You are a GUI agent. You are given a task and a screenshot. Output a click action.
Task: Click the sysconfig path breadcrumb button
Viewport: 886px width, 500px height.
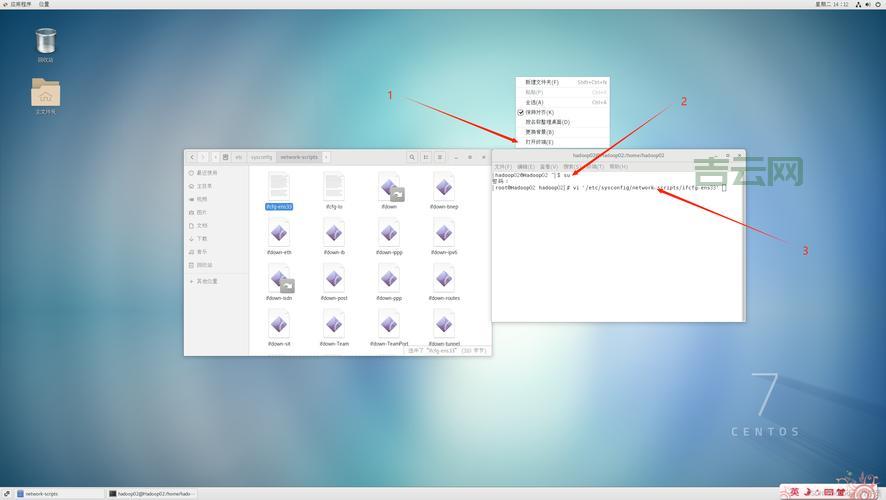[x=261, y=157]
